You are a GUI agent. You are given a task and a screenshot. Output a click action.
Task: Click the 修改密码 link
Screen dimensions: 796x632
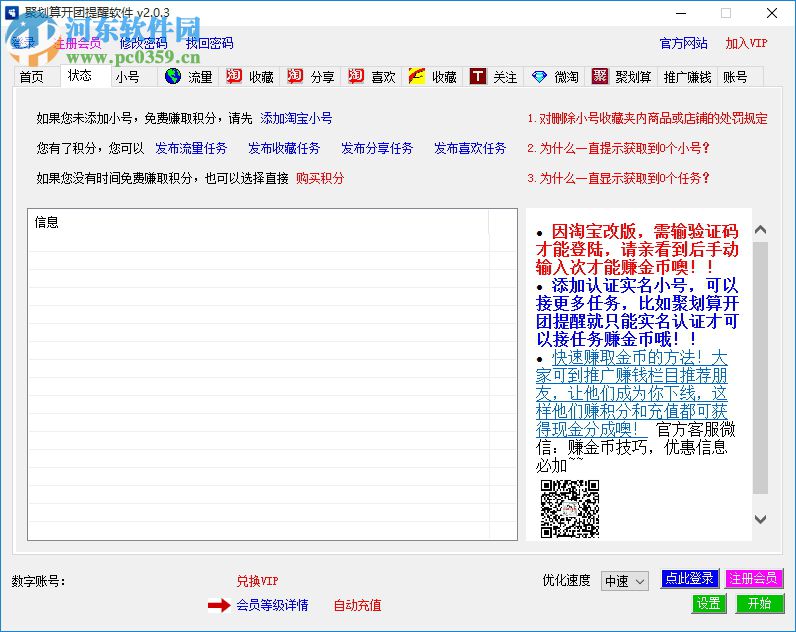tap(144, 43)
